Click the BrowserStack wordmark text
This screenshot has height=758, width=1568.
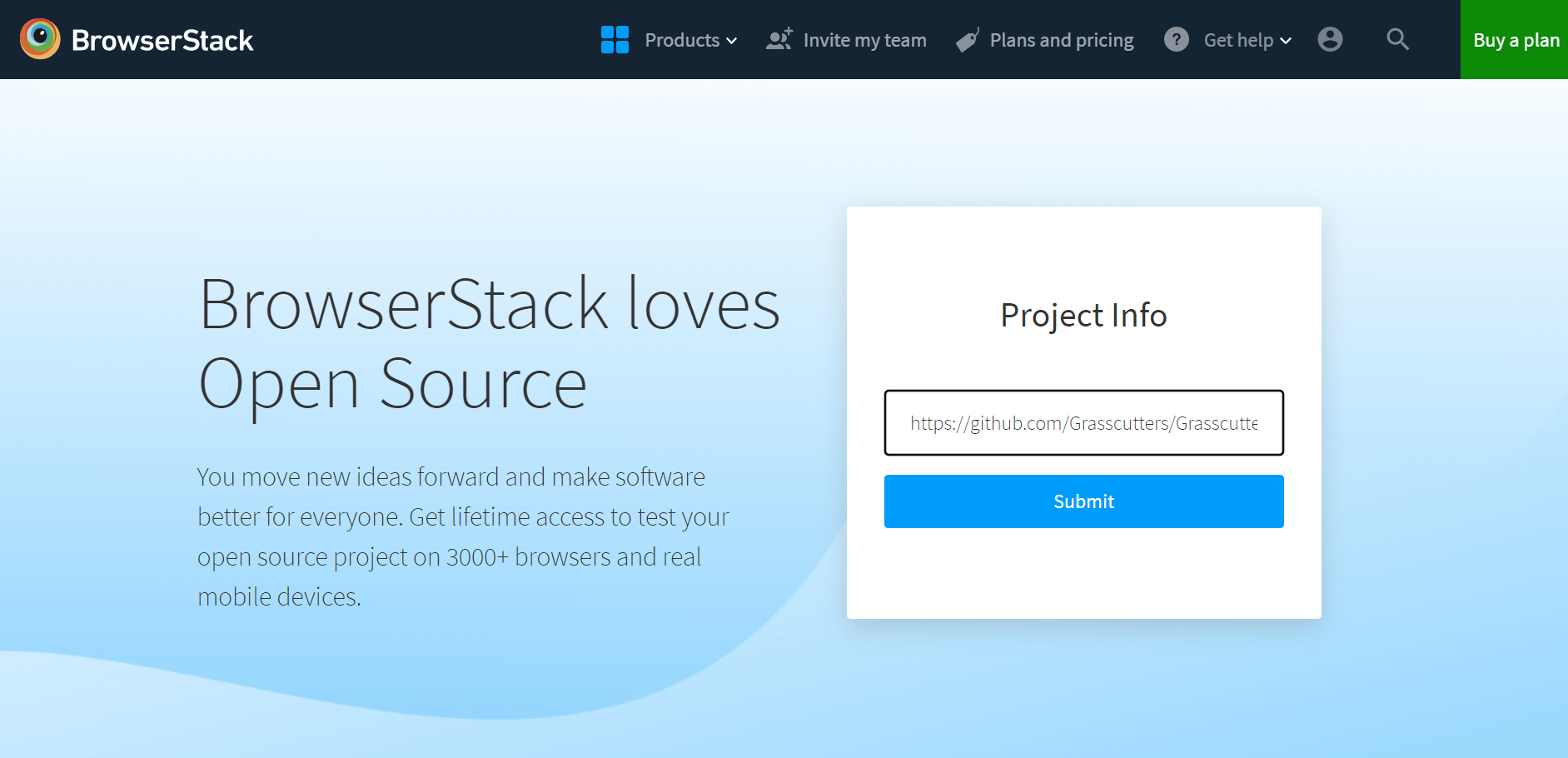162,40
